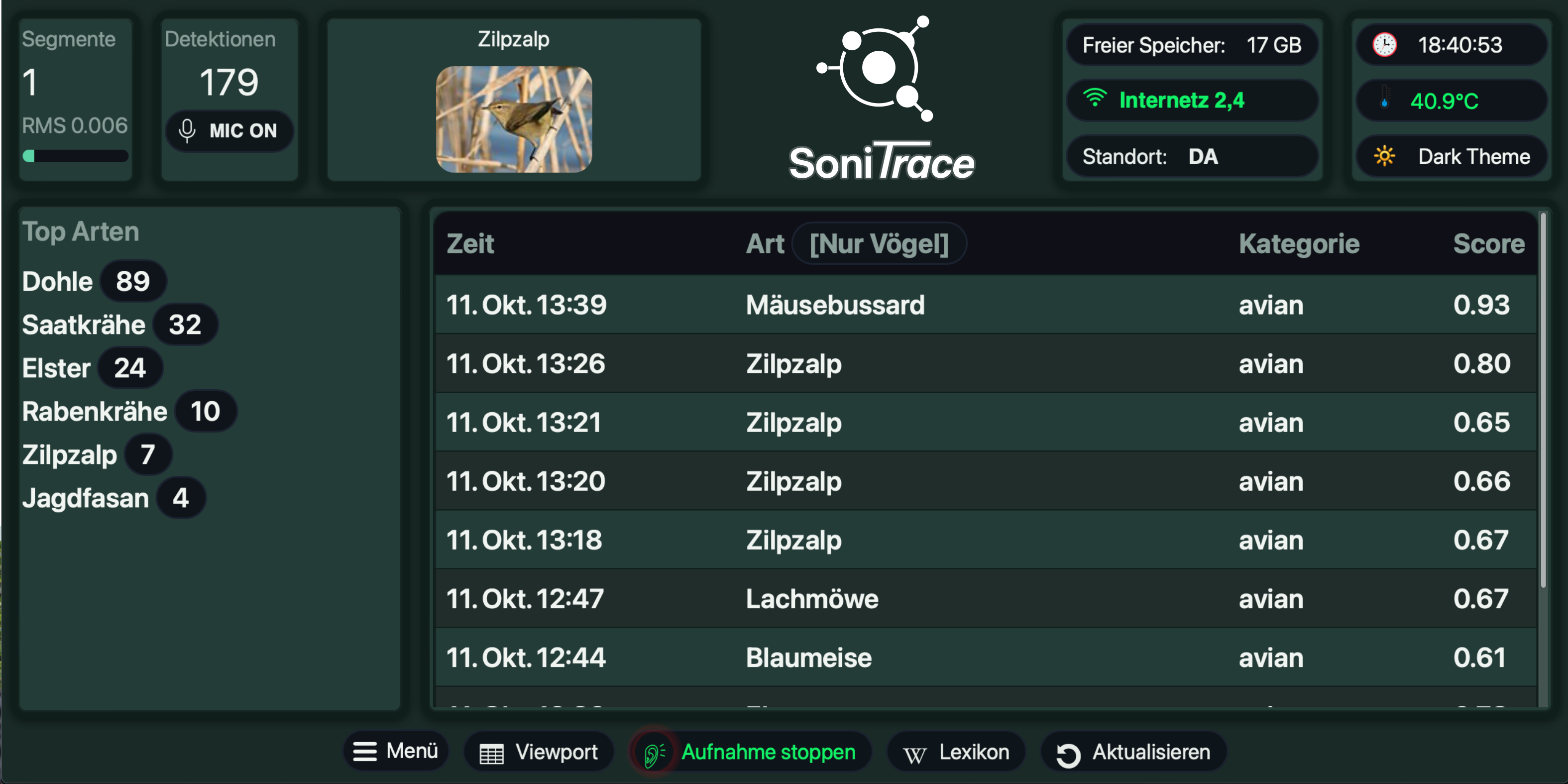
Task: Click the Wikipedia W icon on Lexikon
Action: pyautogui.click(x=915, y=752)
